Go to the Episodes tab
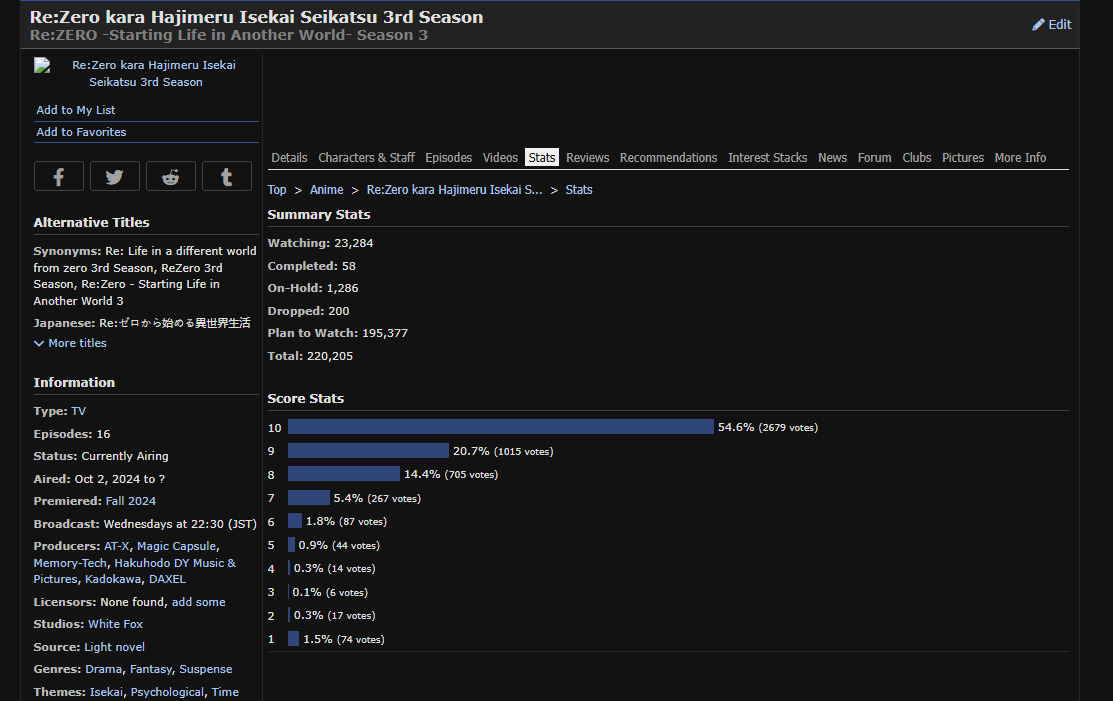Screen dimensions: 1113x701 (x=448, y=158)
